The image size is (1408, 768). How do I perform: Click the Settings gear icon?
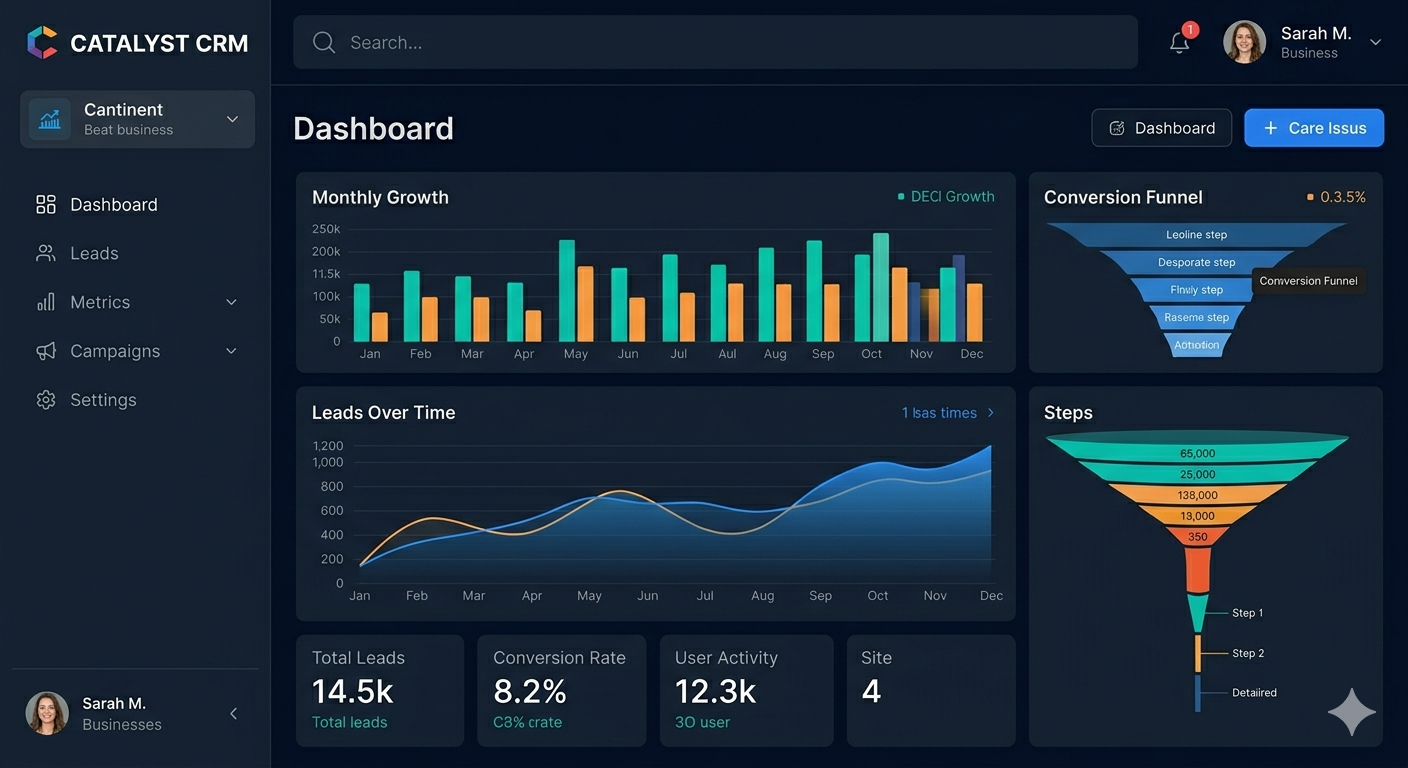46,400
